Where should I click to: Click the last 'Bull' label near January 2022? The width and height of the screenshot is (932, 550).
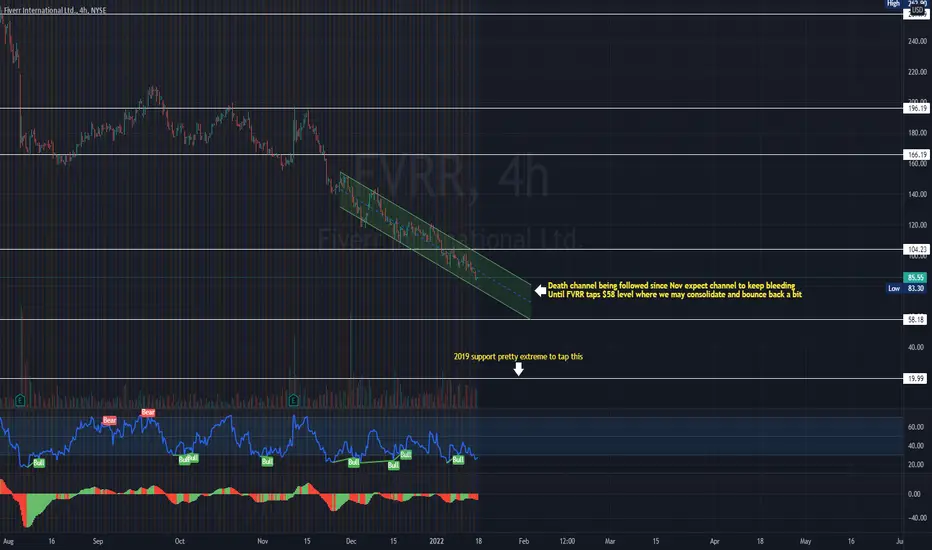[x=458, y=460]
